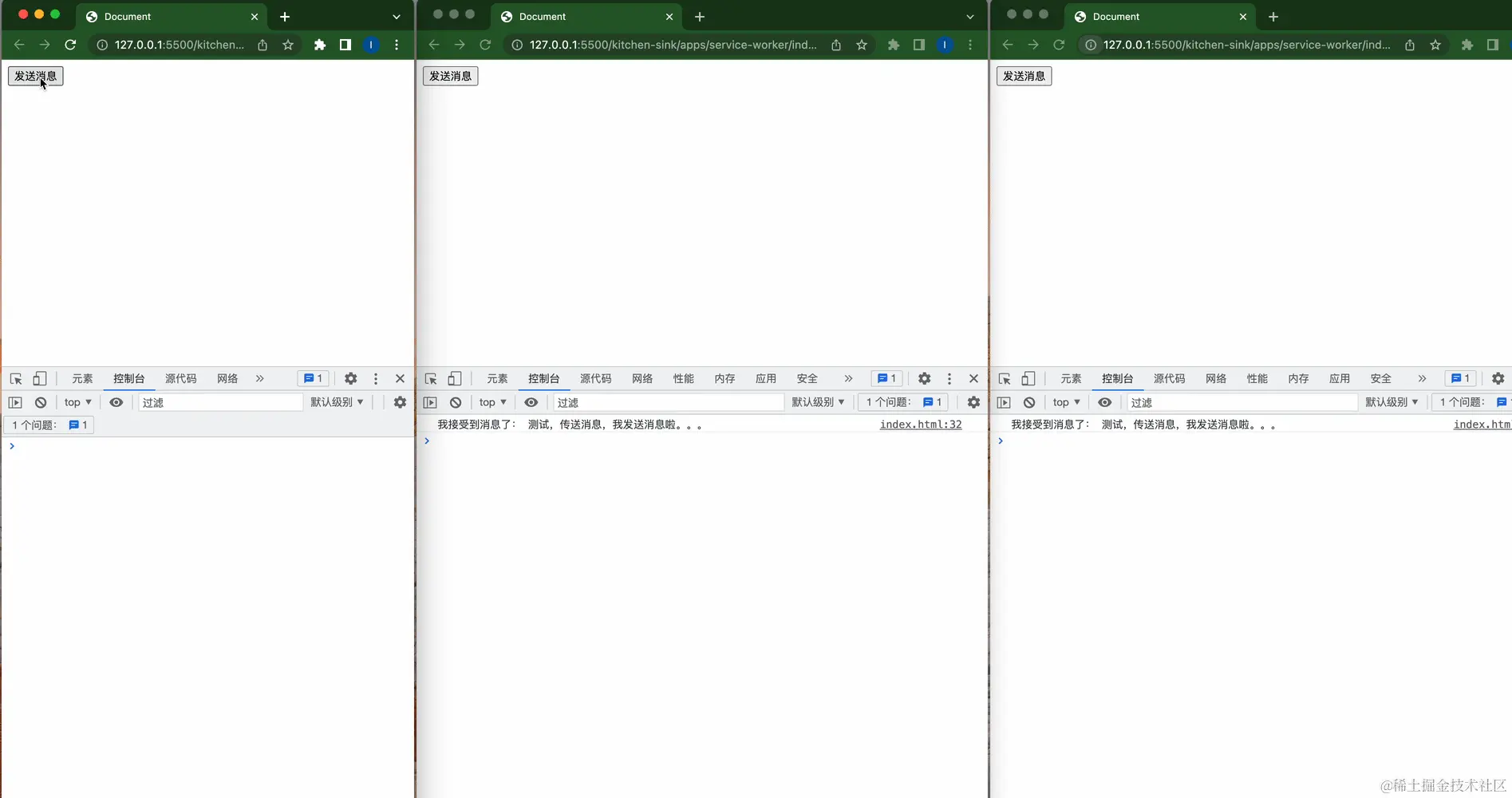Bookmark the page with the star icon
Screen dimensions: 1512x798
pos(288,45)
